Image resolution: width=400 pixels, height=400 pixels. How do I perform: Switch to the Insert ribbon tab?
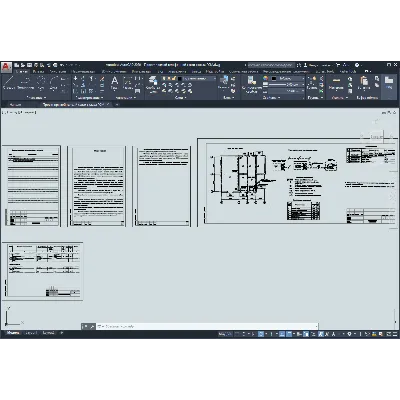[x=39, y=71]
